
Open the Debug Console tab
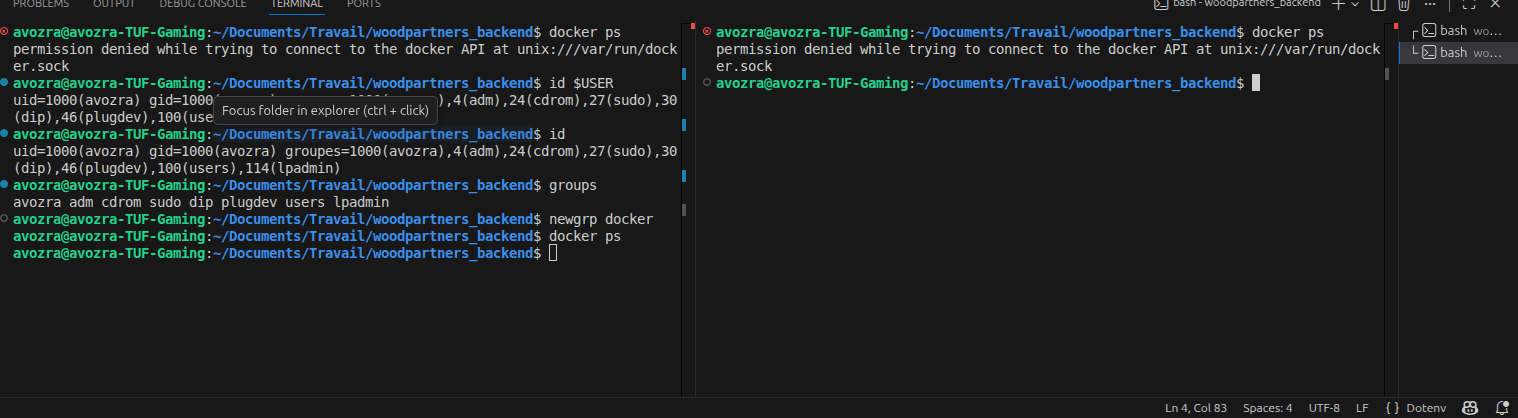(x=203, y=4)
